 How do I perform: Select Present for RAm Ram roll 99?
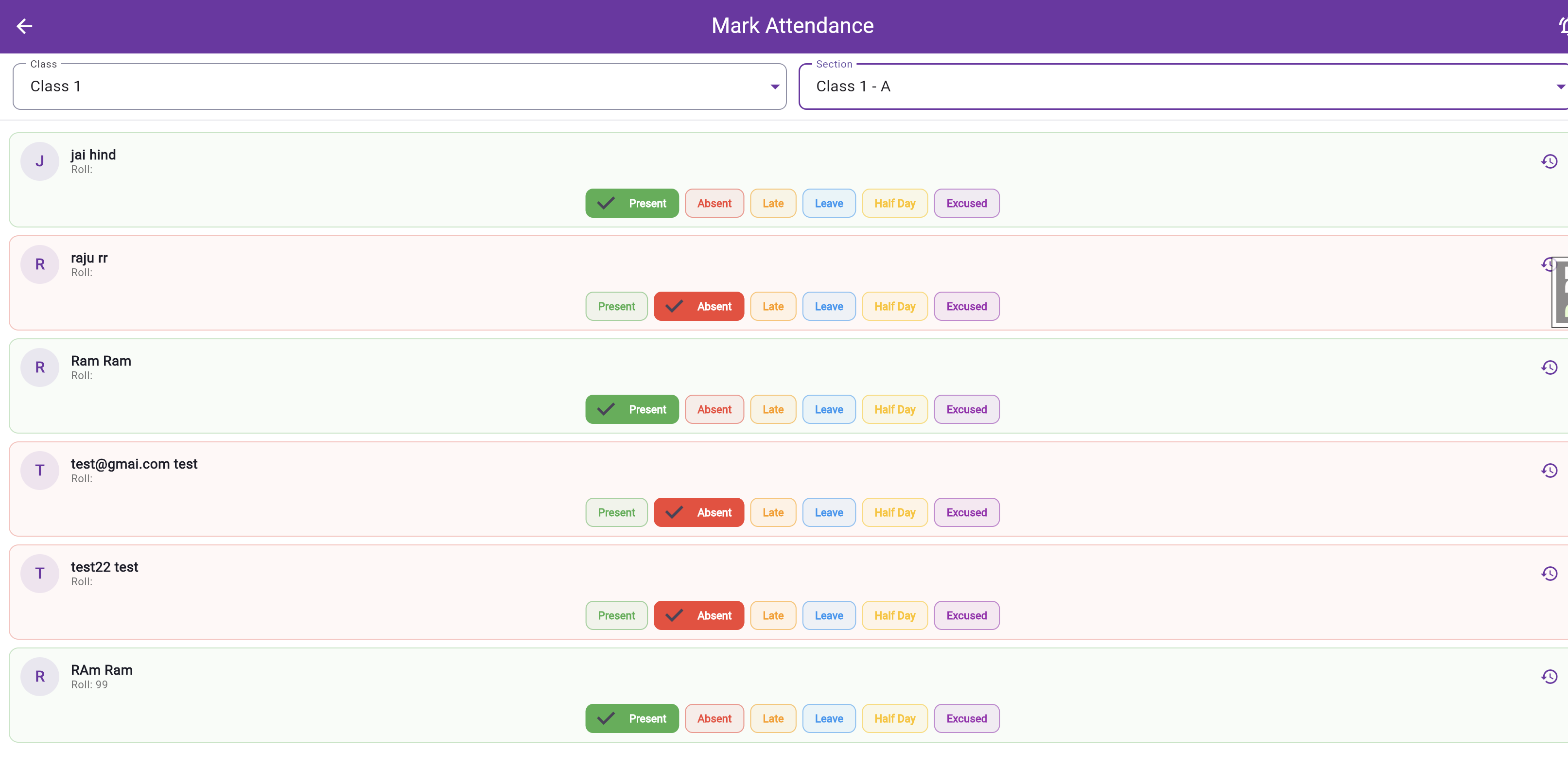[x=632, y=718]
